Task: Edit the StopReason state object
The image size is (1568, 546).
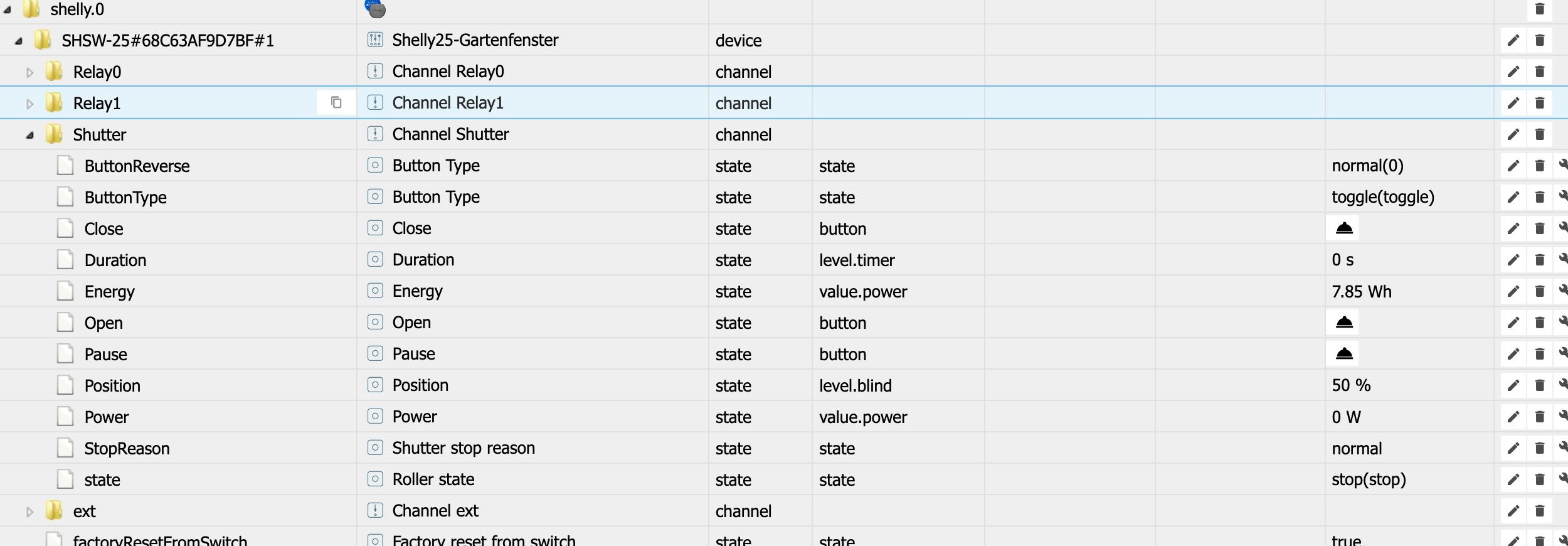Action: click(x=1513, y=448)
